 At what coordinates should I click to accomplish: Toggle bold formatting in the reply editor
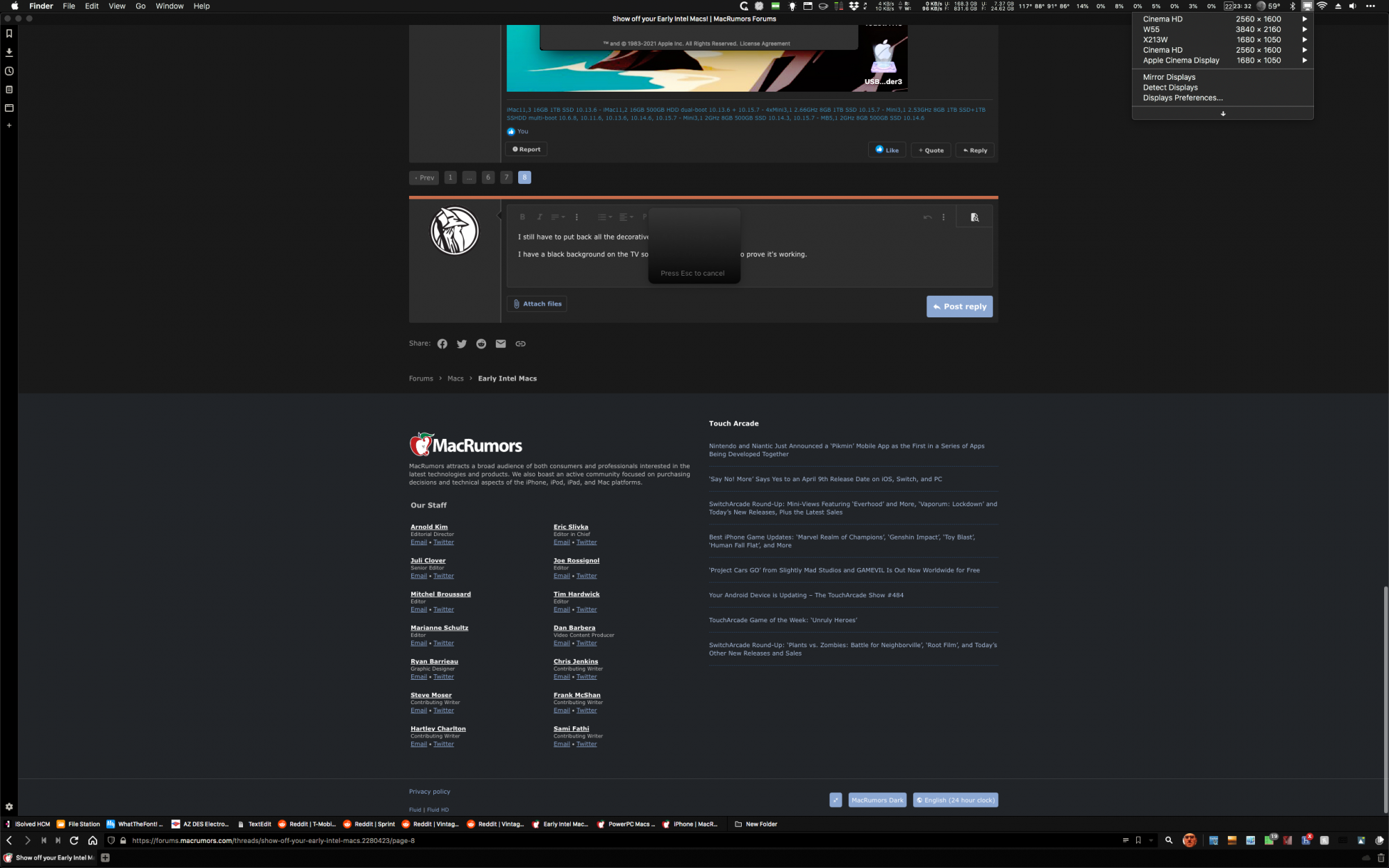point(522,217)
